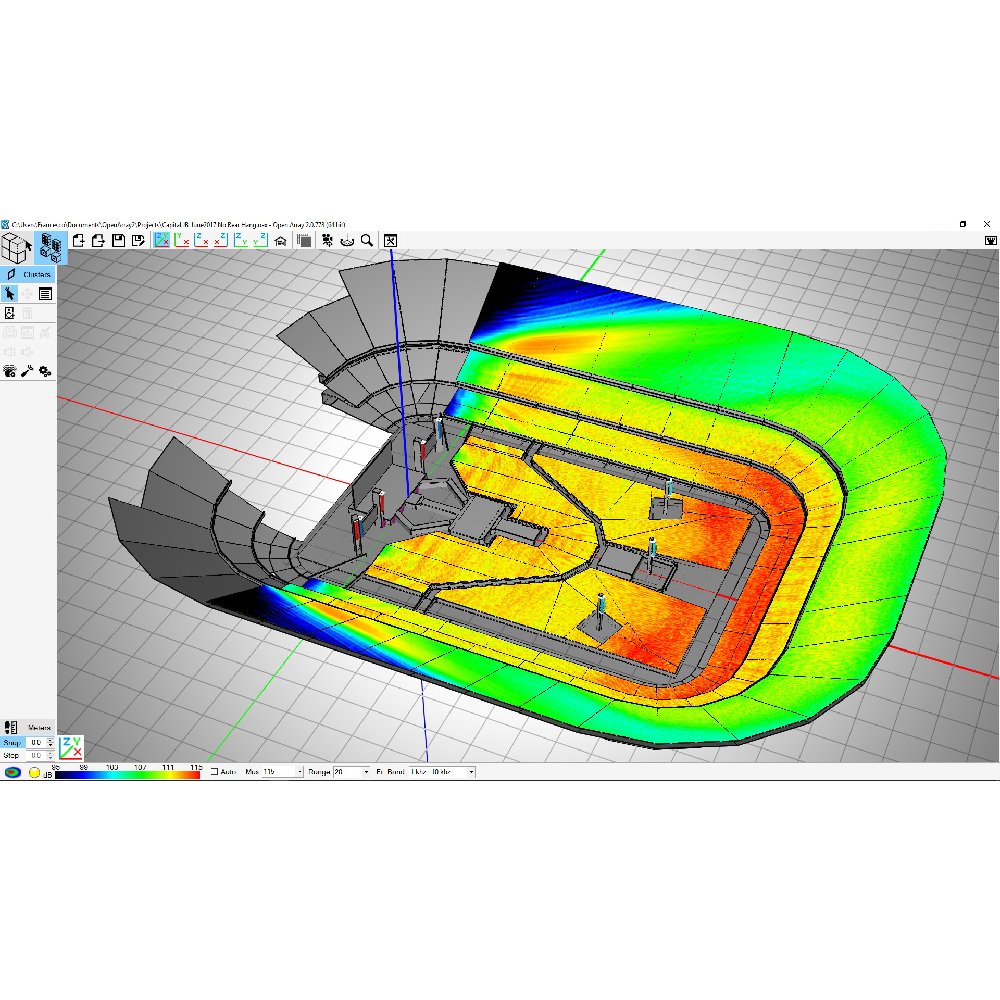The image size is (1000, 1000).
Task: Select the home view icon
Action: point(281,240)
